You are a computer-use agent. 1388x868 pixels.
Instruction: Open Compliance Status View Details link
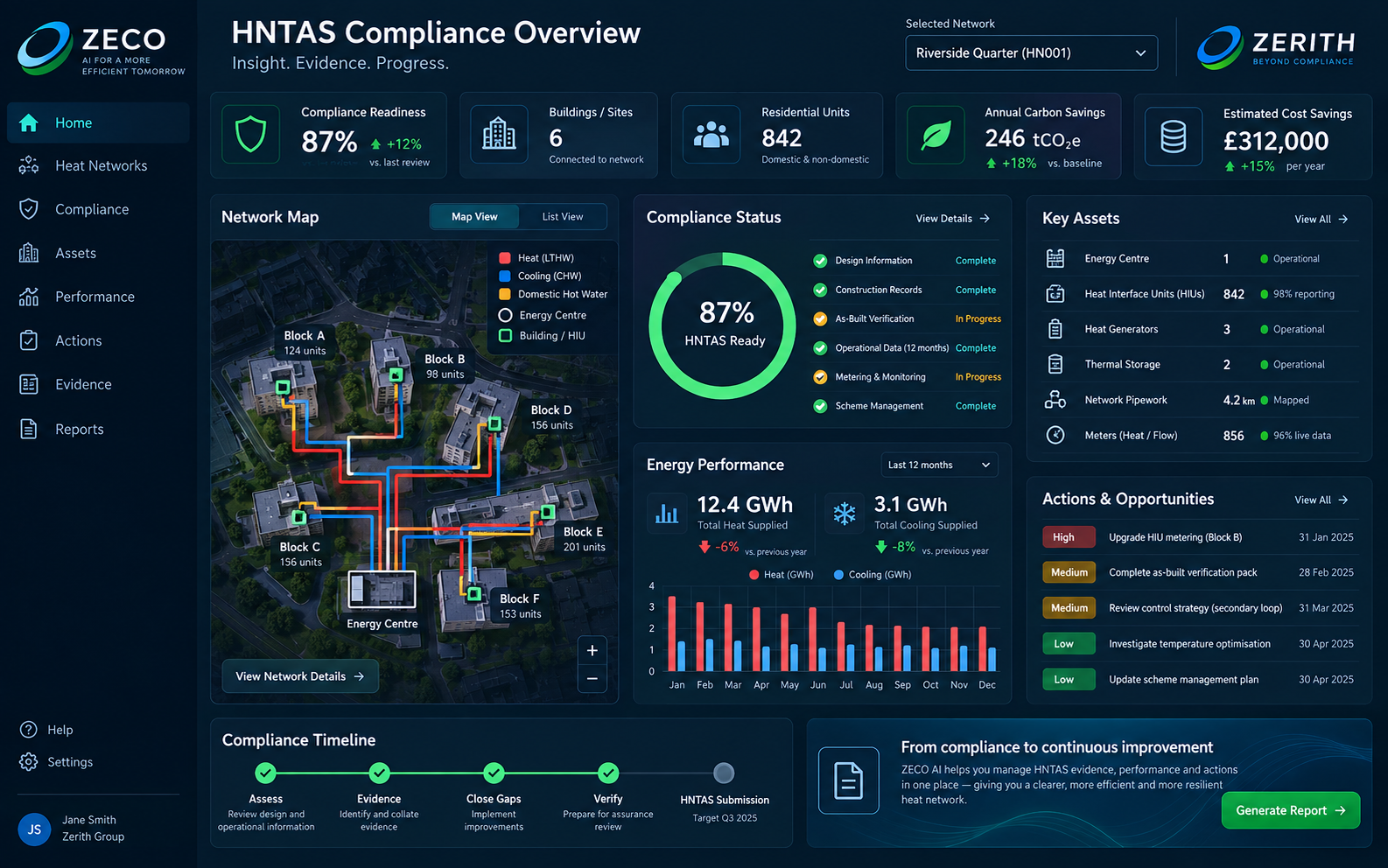click(x=952, y=219)
